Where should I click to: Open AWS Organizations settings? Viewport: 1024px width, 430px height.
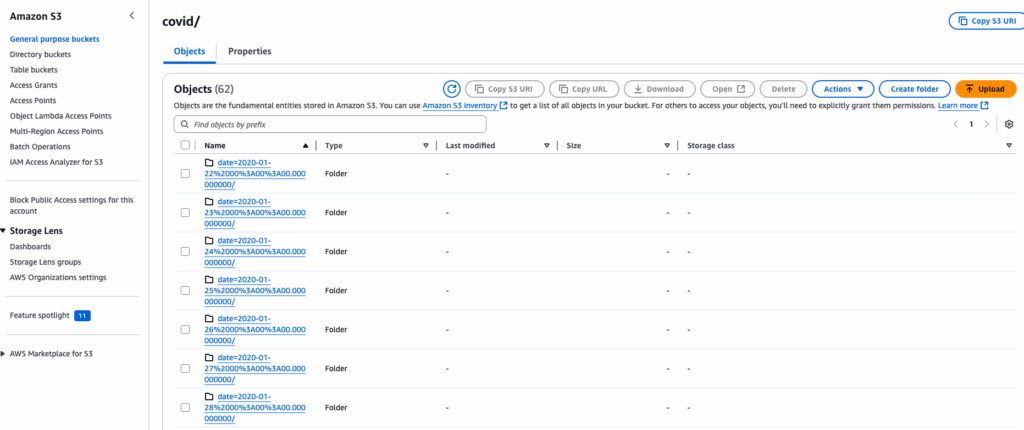58,277
